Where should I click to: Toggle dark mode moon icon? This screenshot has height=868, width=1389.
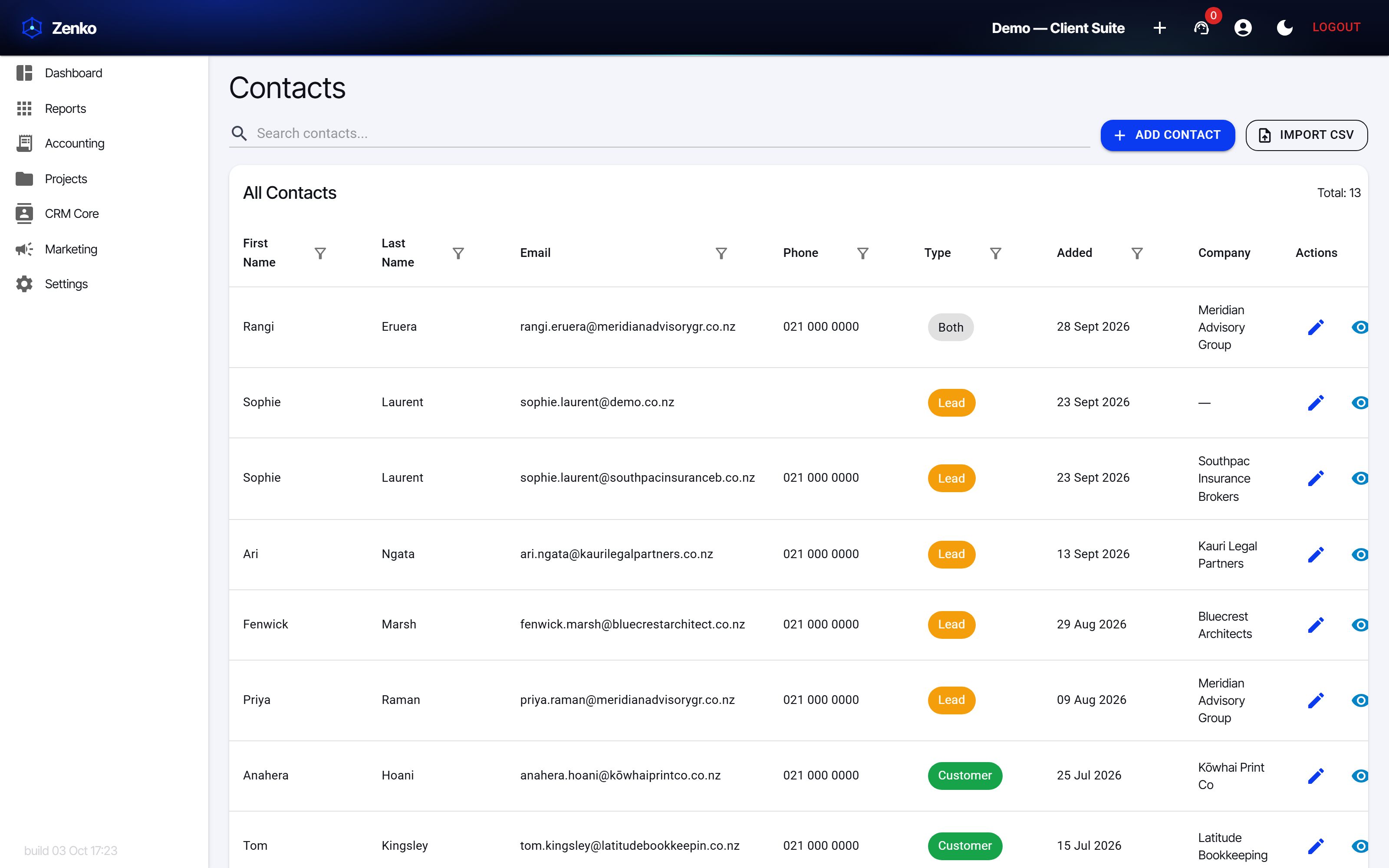tap(1284, 27)
